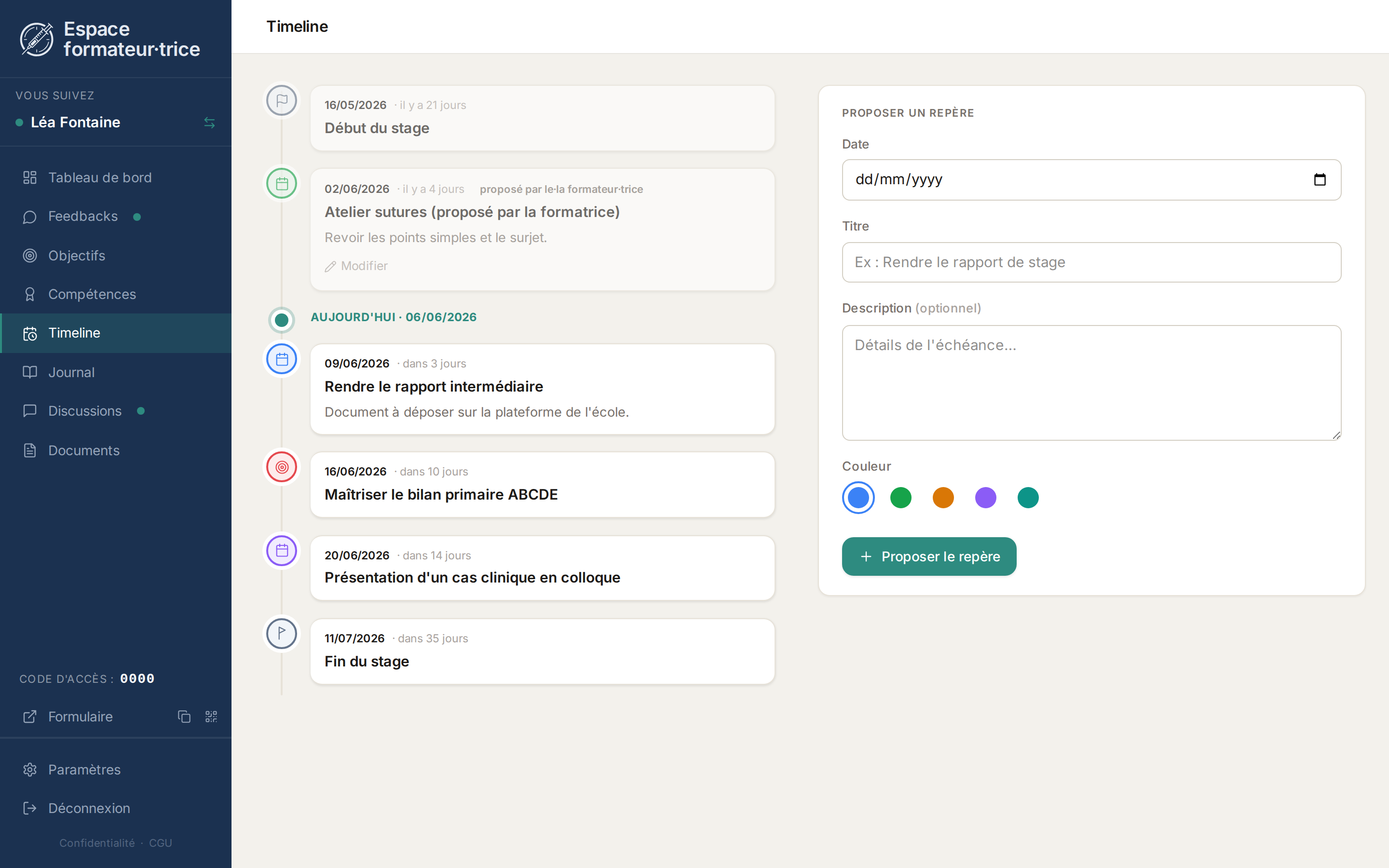This screenshot has width=1389, height=868.
Task: Click the Journal open-book icon
Action: pos(30,372)
